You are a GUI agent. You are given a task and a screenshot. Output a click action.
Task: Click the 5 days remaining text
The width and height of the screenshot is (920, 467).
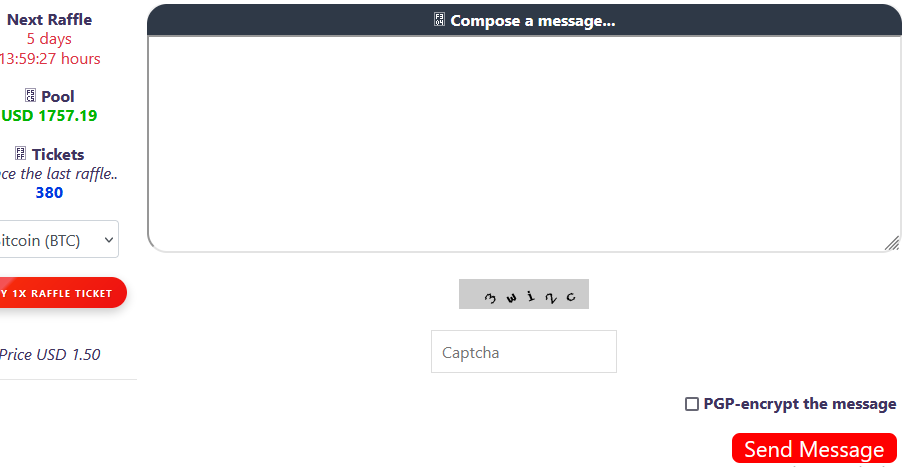[x=49, y=39]
